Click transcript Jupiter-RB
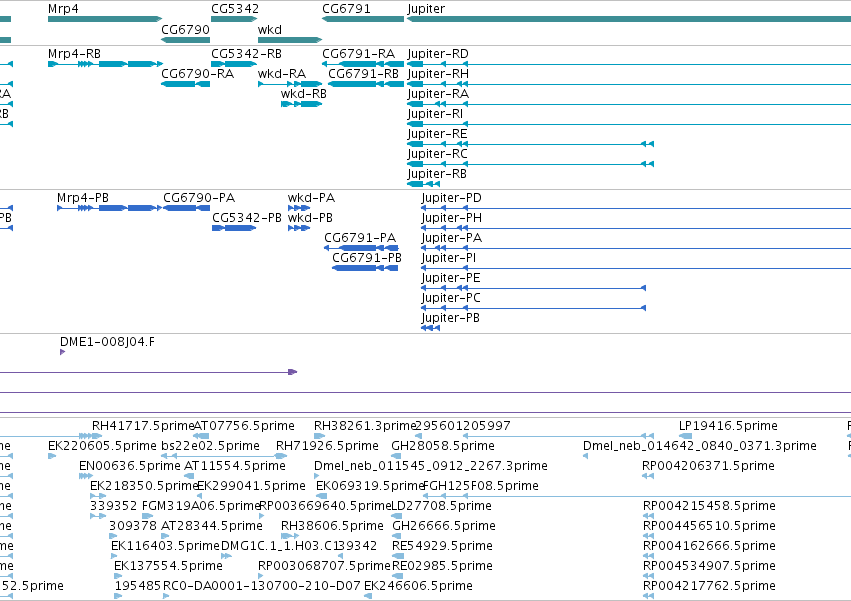 (x=437, y=174)
